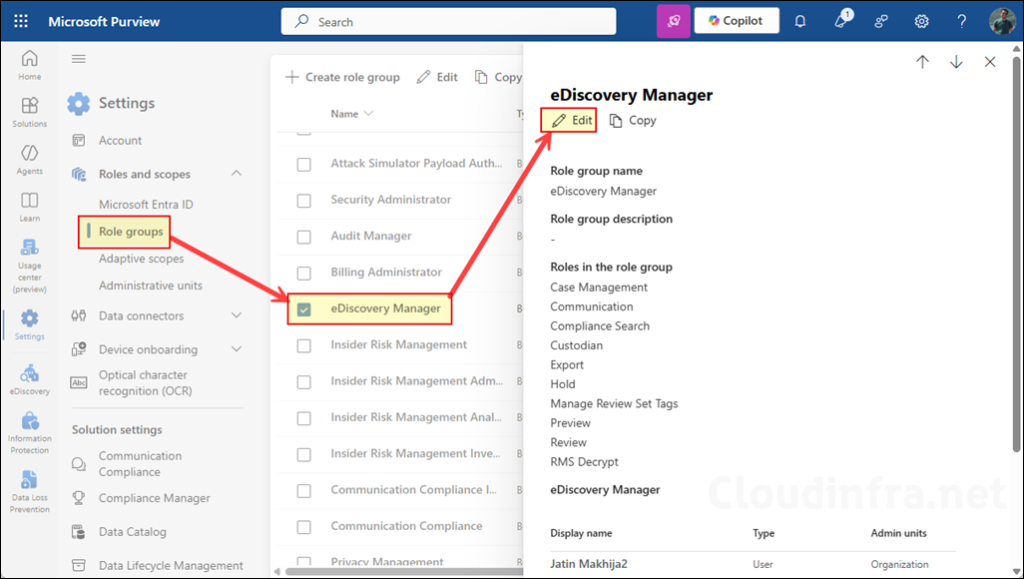
Task: Launch Copilot from the top bar
Action: 736,20
